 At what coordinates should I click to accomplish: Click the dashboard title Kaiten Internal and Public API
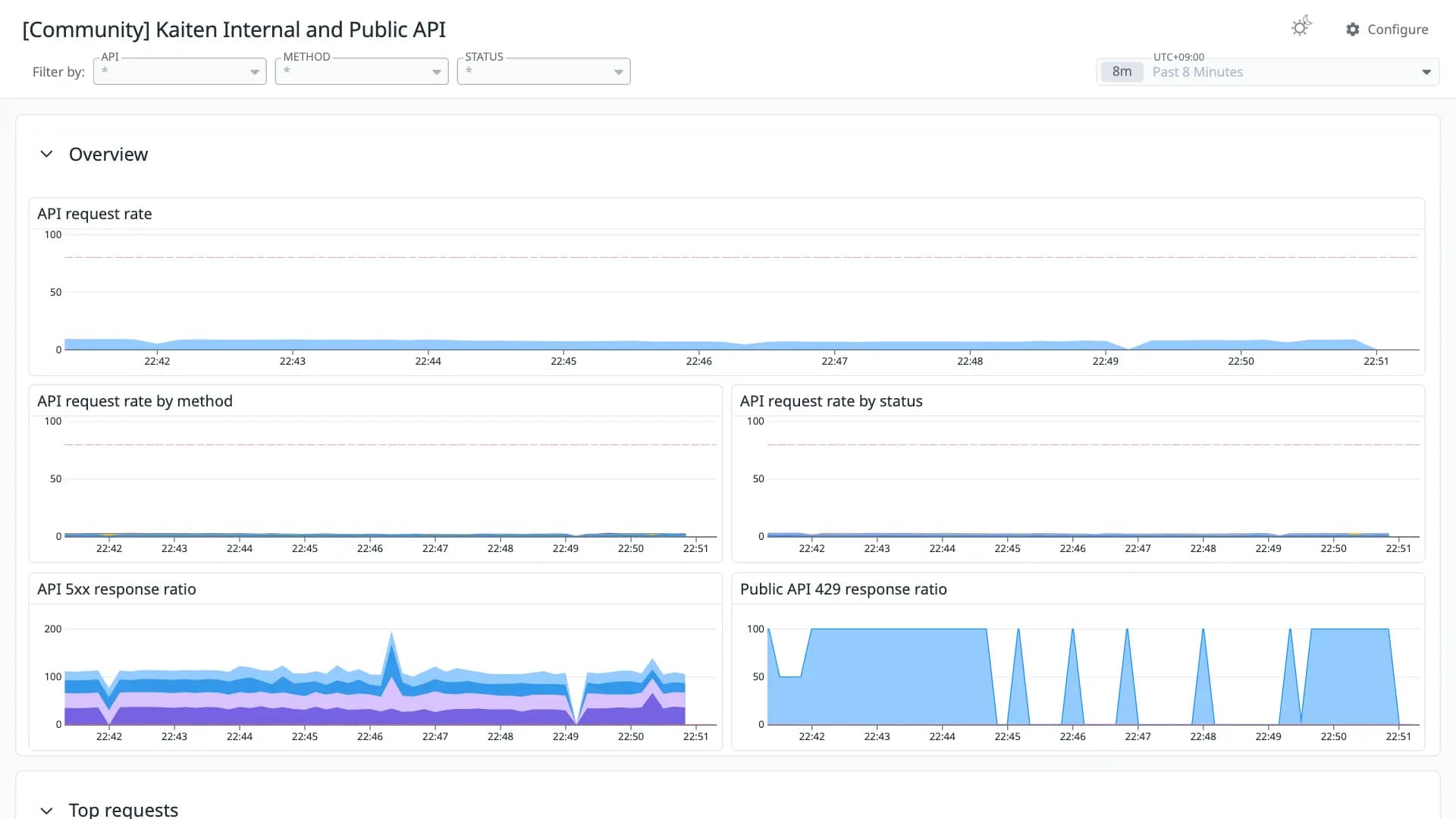(x=234, y=30)
